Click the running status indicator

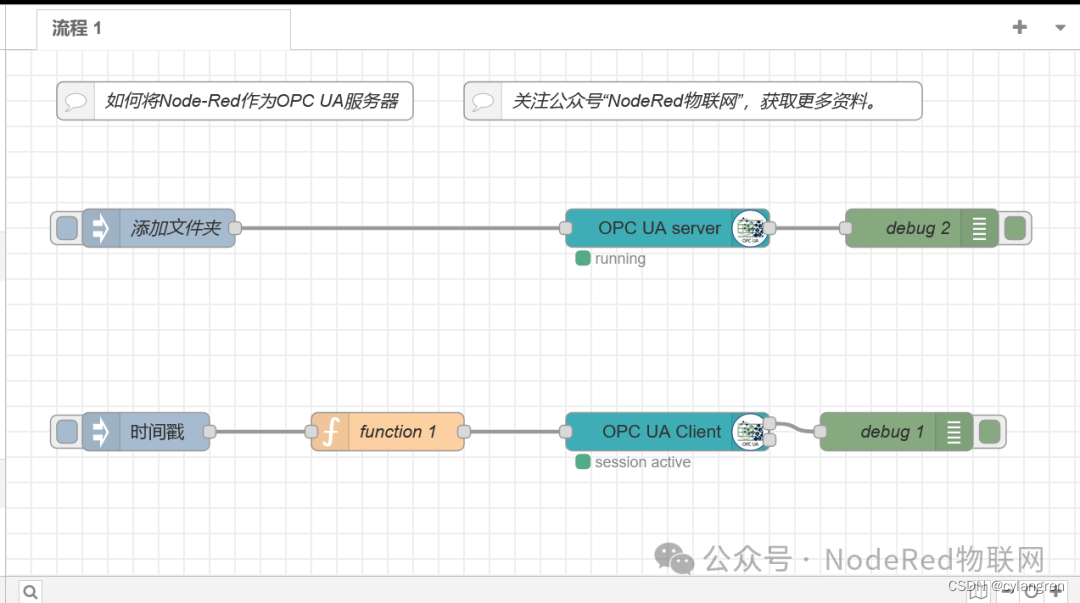pos(583,258)
